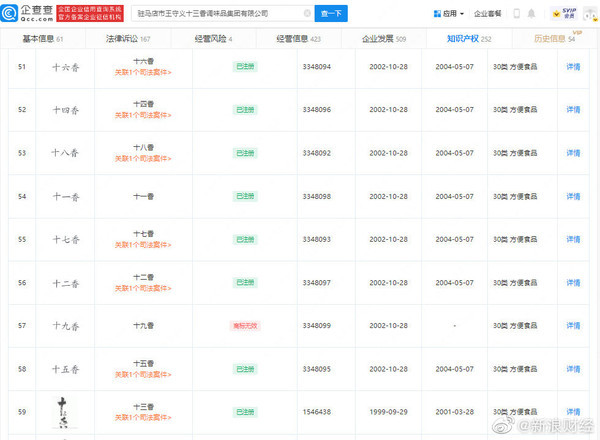The height and width of the screenshot is (440, 600).
Task: Click the 十七香 trademark image thumbnail
Action: click(x=65, y=240)
